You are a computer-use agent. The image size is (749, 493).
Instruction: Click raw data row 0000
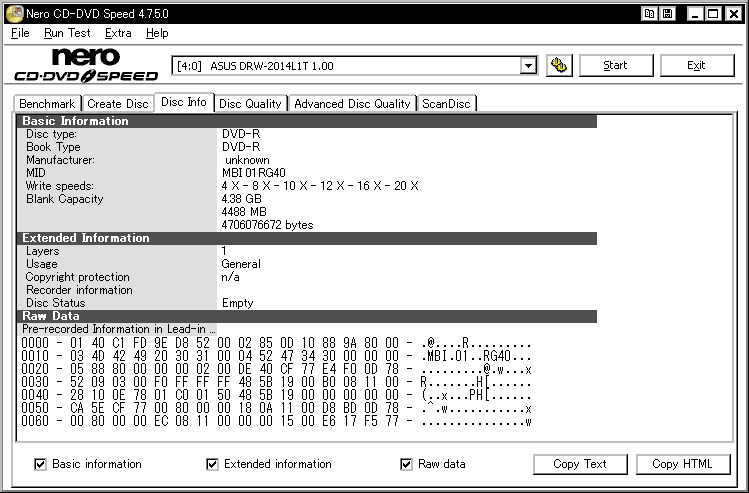coord(277,343)
